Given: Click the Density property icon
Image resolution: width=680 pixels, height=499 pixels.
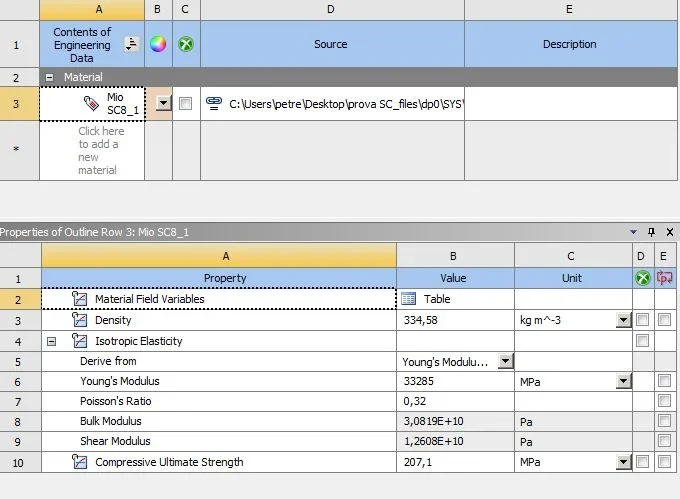Looking at the screenshot, I should pyautogui.click(x=80, y=320).
